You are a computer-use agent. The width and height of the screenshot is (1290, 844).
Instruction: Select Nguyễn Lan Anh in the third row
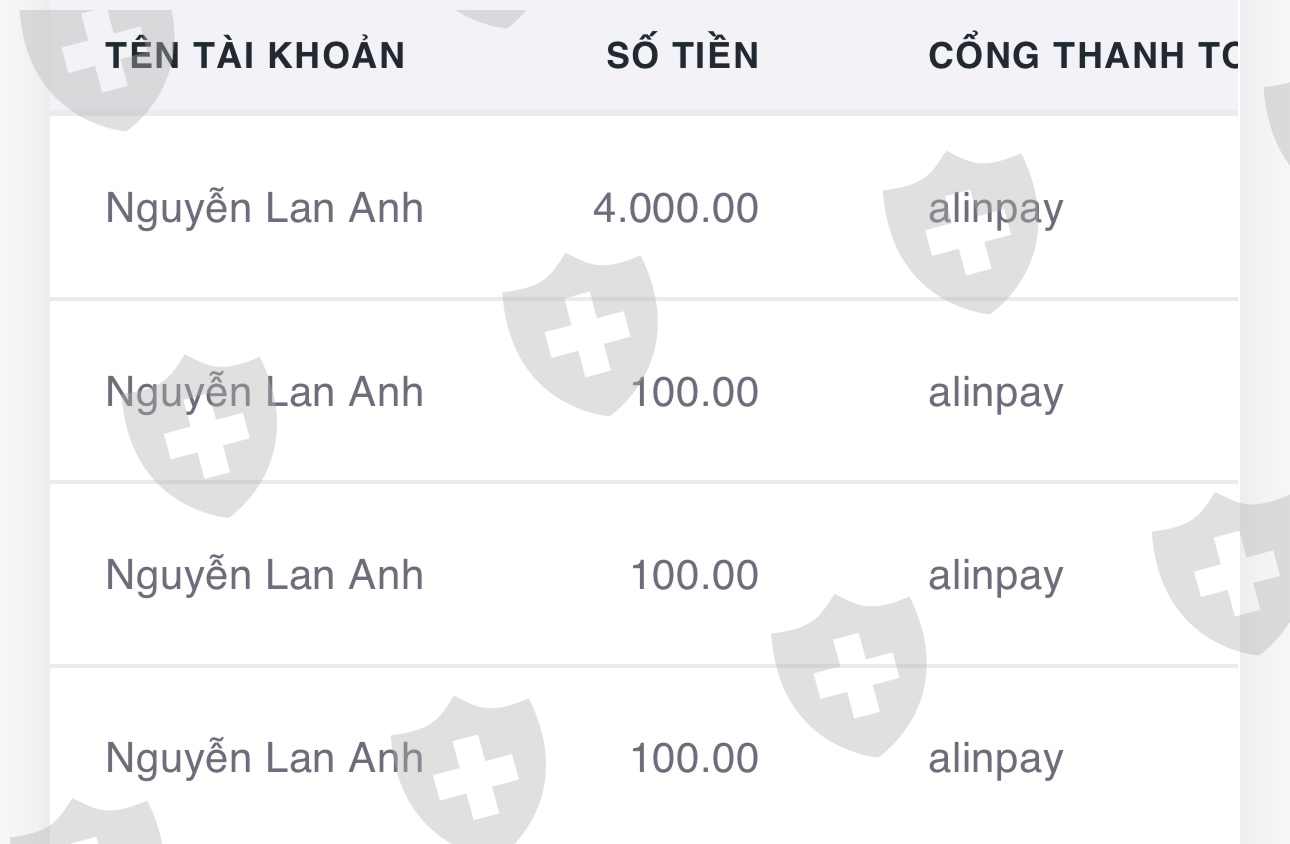264,575
